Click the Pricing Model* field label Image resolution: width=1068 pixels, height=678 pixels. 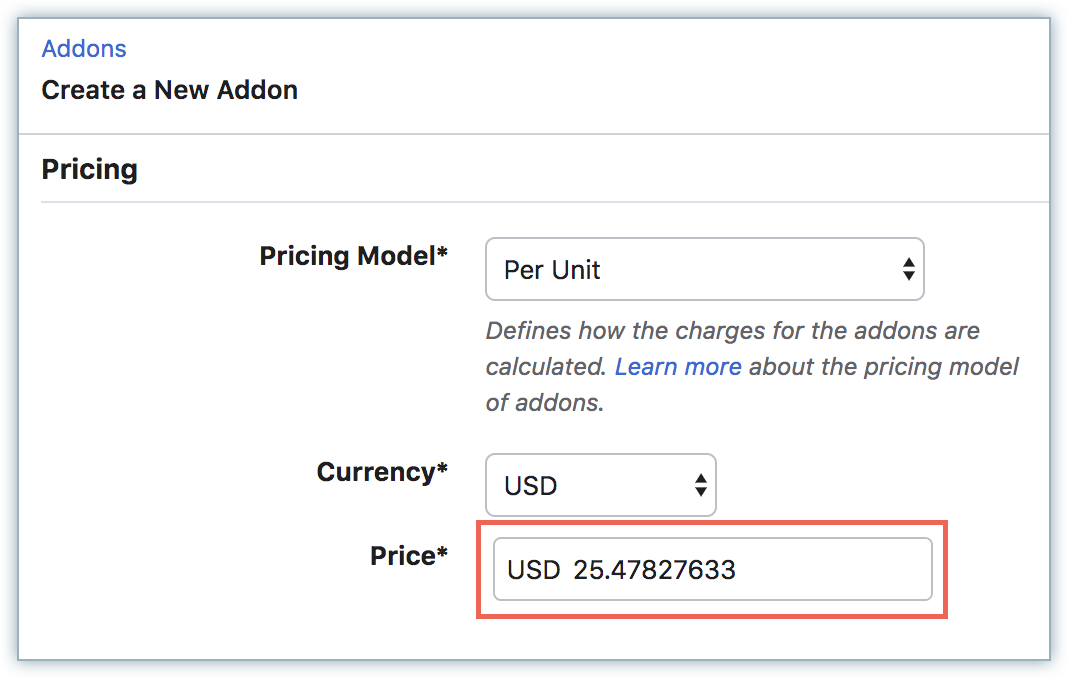tap(353, 256)
